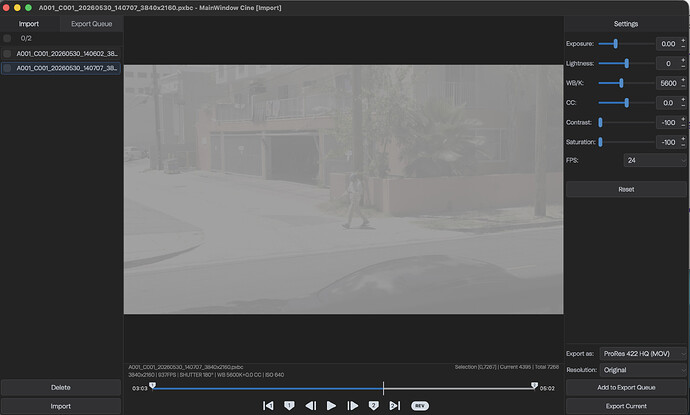The width and height of the screenshot is (690, 415).
Task: Click the Export Current button
Action: tap(626, 406)
